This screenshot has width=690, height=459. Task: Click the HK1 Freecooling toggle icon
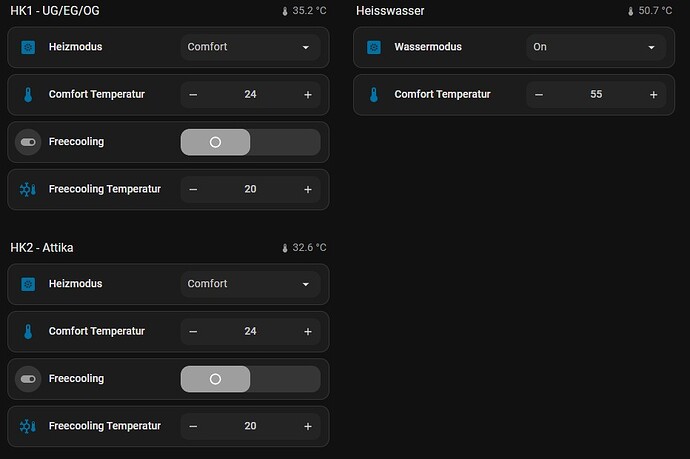tap(28, 142)
